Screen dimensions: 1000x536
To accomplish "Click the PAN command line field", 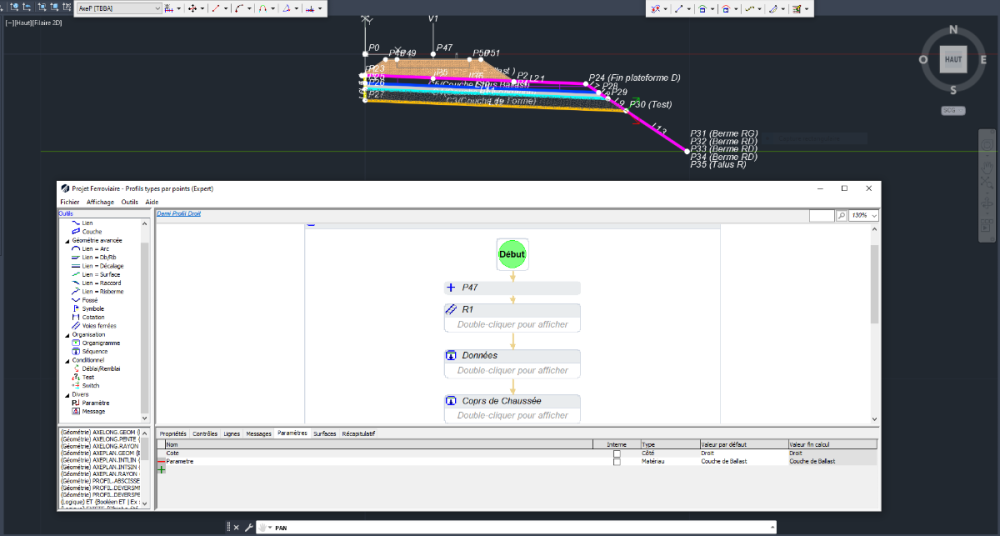I will click(x=517, y=528).
